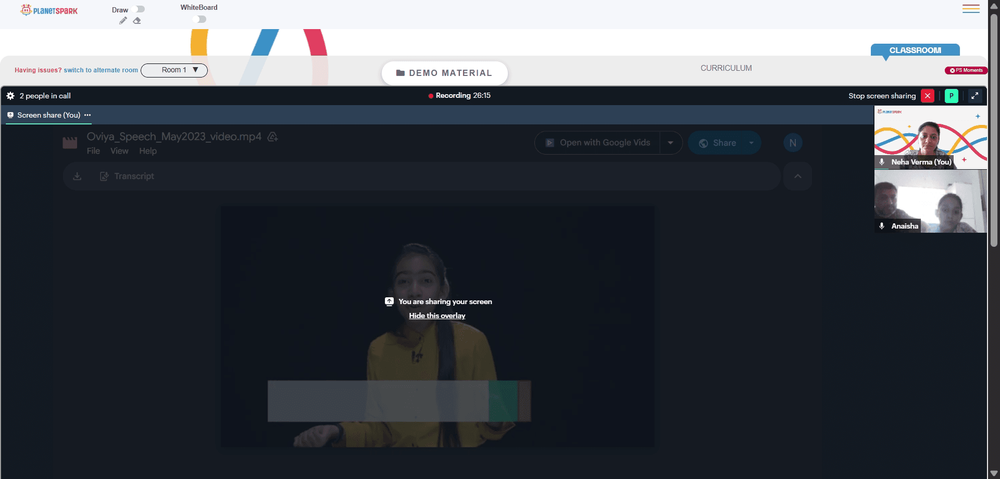Click the Share button
This screenshot has height=479, width=1000.
[x=717, y=143]
